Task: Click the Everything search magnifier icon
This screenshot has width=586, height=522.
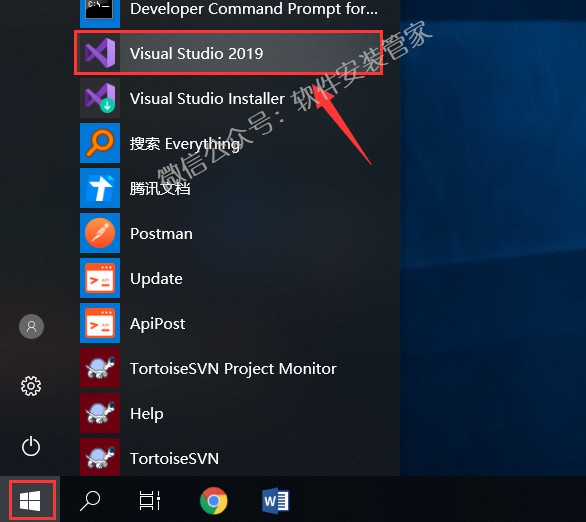Action: coord(100,143)
